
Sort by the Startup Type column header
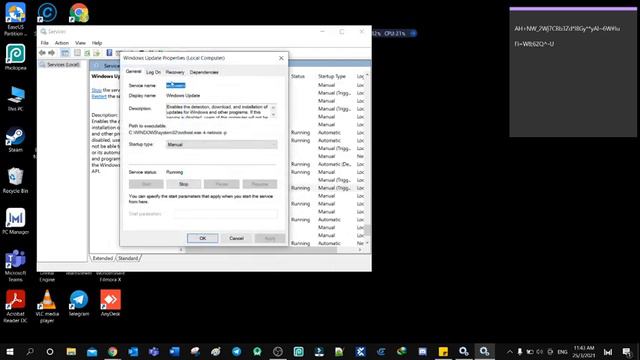click(x=332, y=76)
